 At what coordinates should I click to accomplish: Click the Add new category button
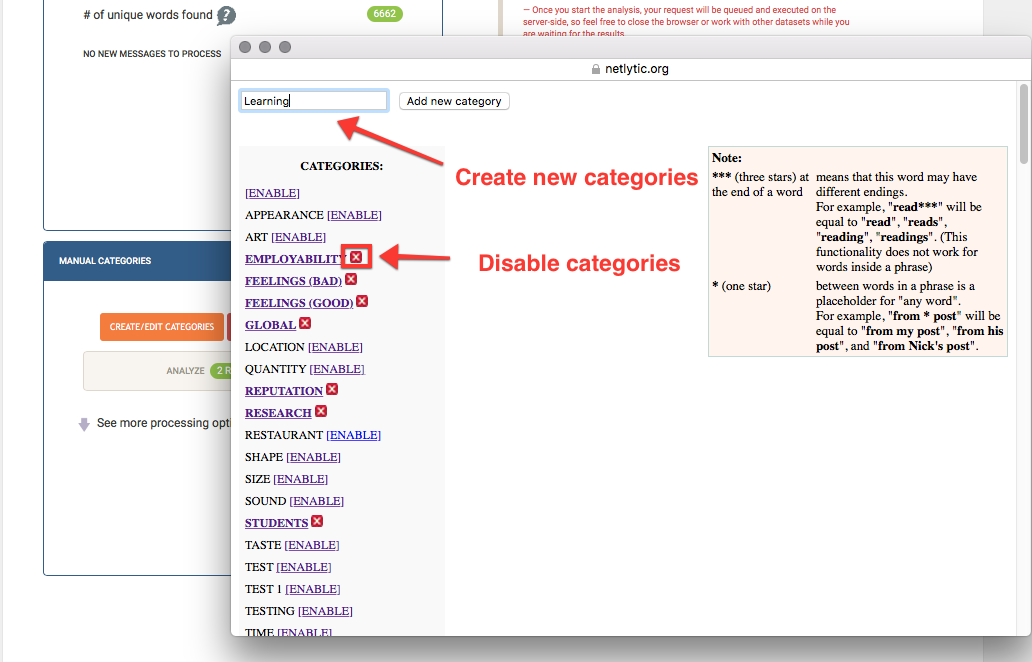click(x=454, y=101)
